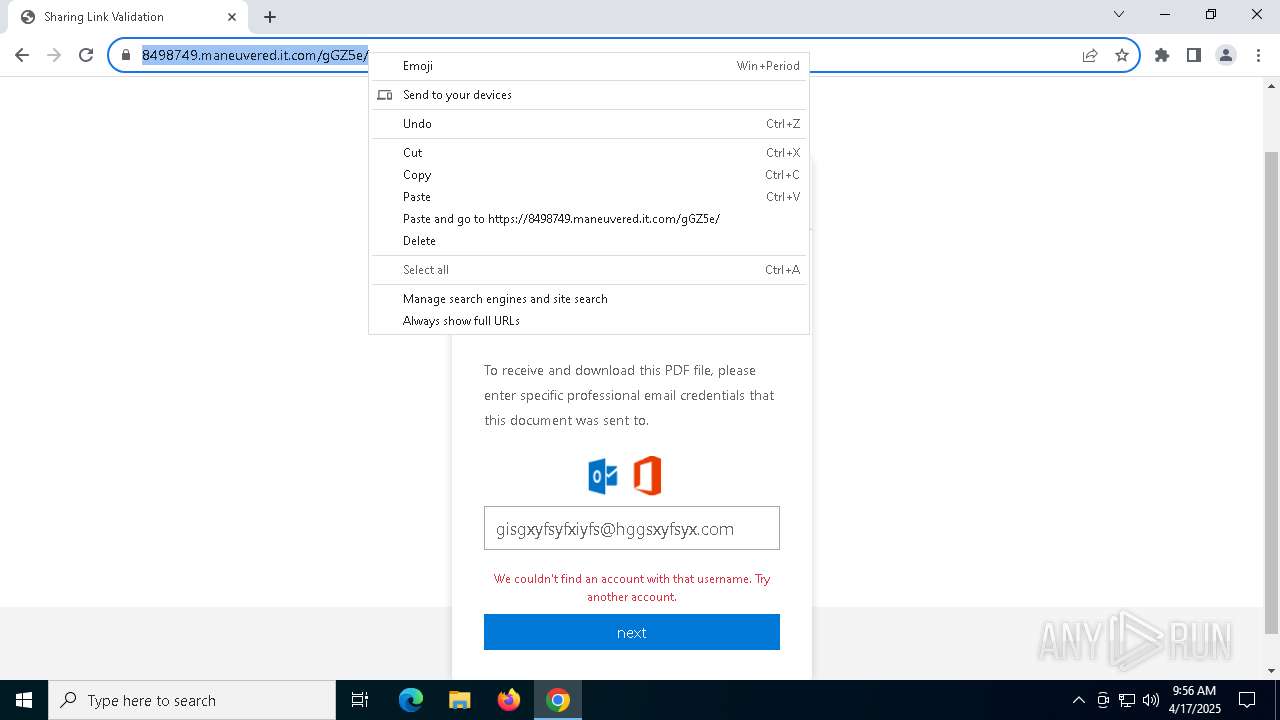Open the notification center icon
The width and height of the screenshot is (1280, 720).
1247,700
